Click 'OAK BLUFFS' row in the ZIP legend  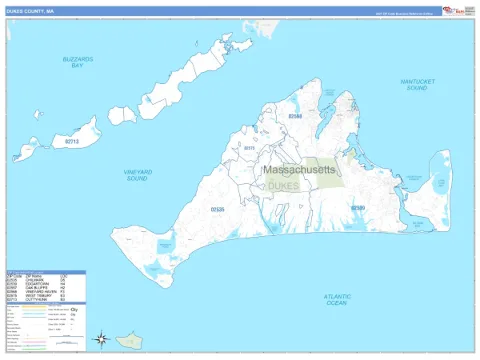(x=37, y=288)
